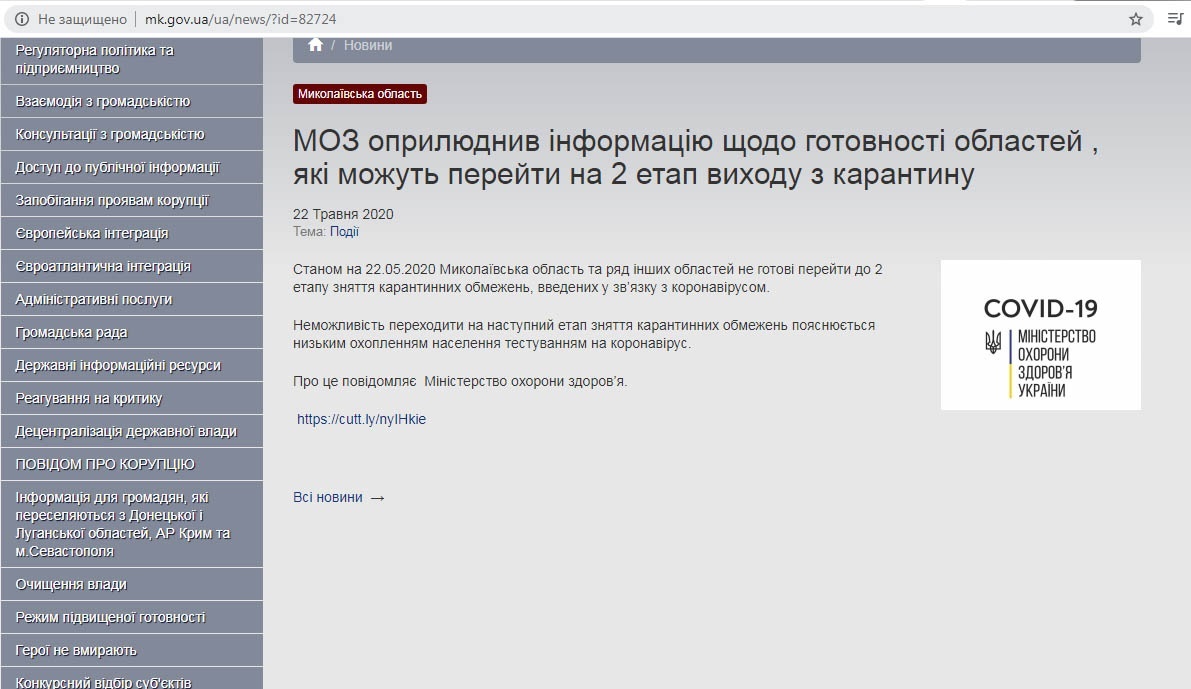Viewport: 1191px width, 689px height.
Task: Click the line Про це повідомляє Міністерство
Action: tap(460, 381)
